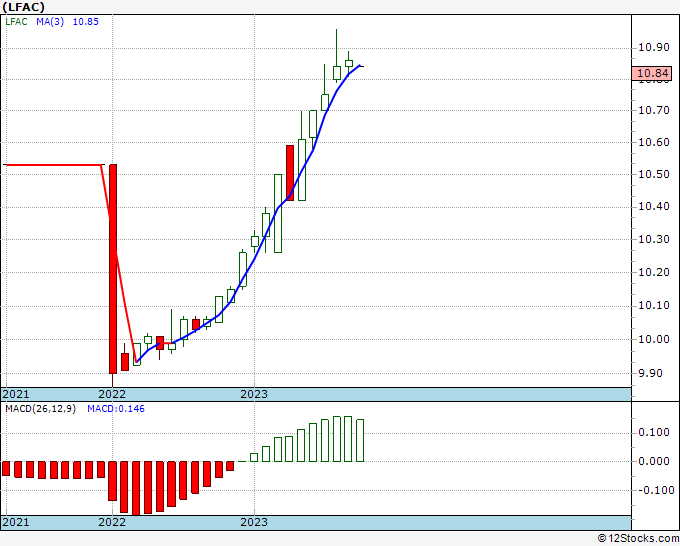Click the deepest red MACD histogram bar
The image size is (680, 546).
136,488
